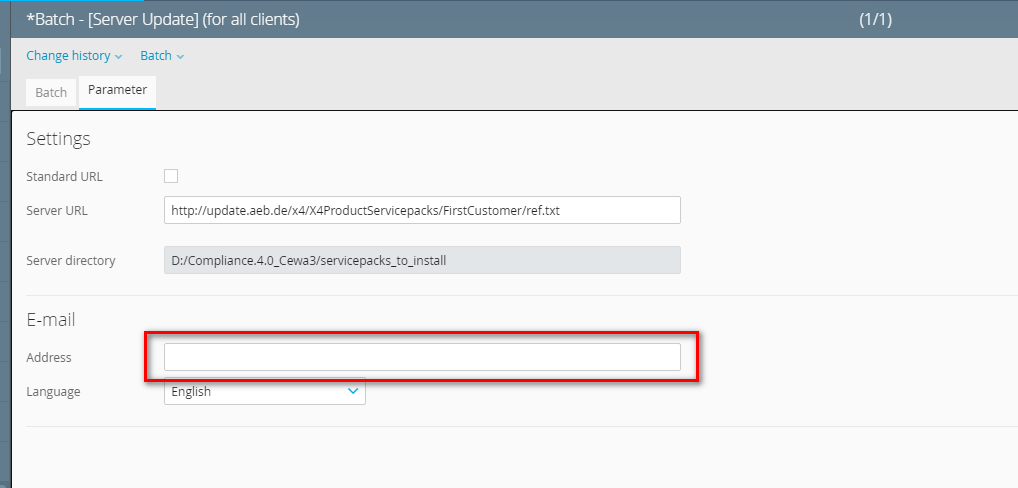Expand the Language combo box showing English
The image size is (1018, 488).
(264, 392)
